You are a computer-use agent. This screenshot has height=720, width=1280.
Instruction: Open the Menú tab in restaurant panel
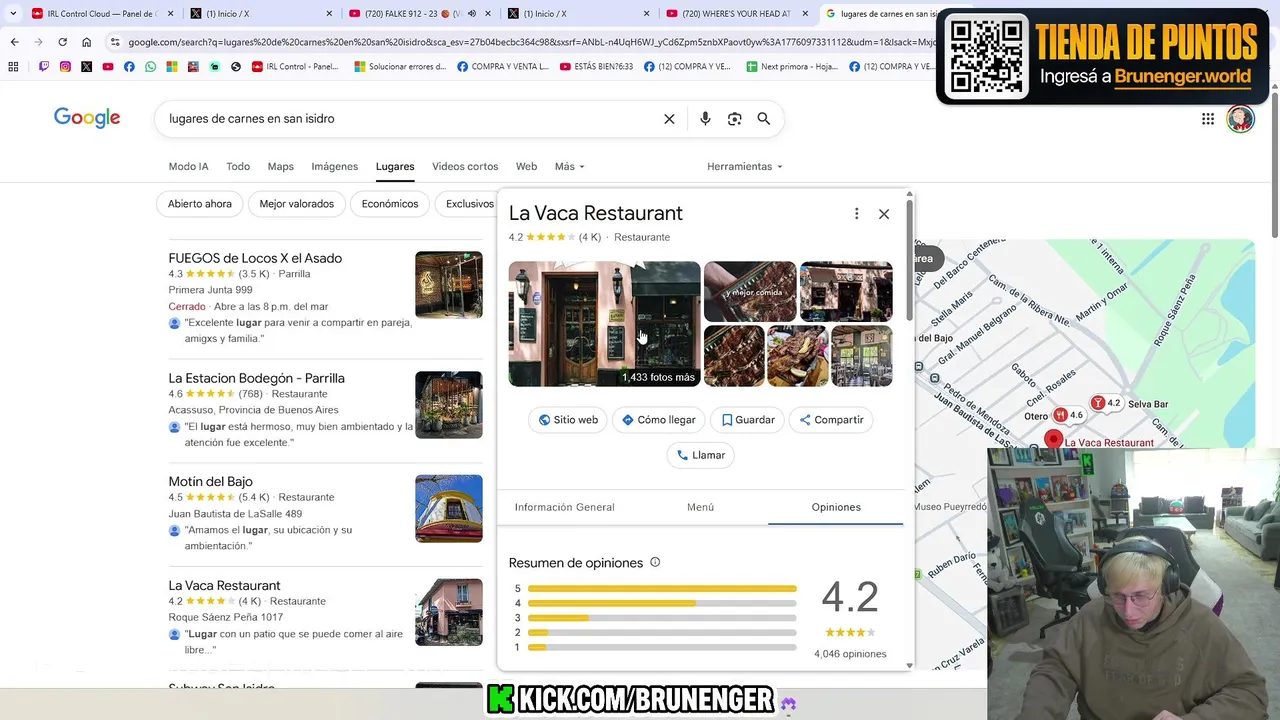click(700, 507)
